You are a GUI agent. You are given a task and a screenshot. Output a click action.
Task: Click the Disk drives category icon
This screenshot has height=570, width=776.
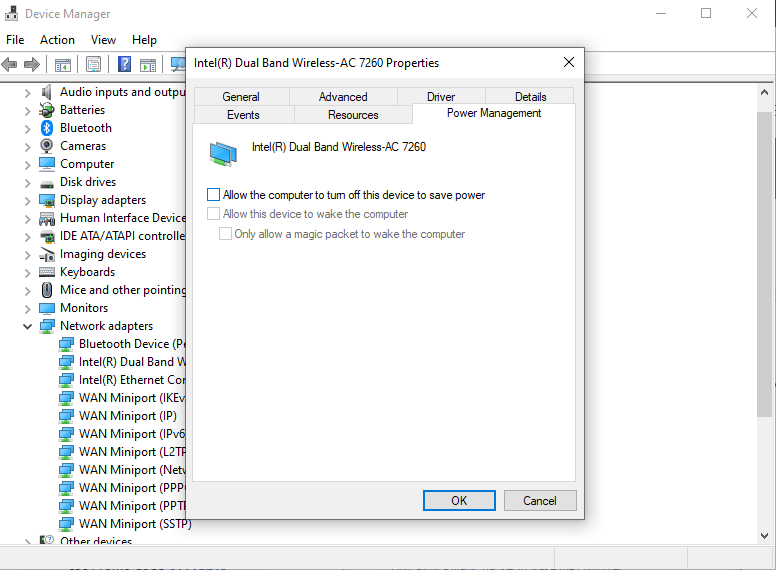(47, 184)
